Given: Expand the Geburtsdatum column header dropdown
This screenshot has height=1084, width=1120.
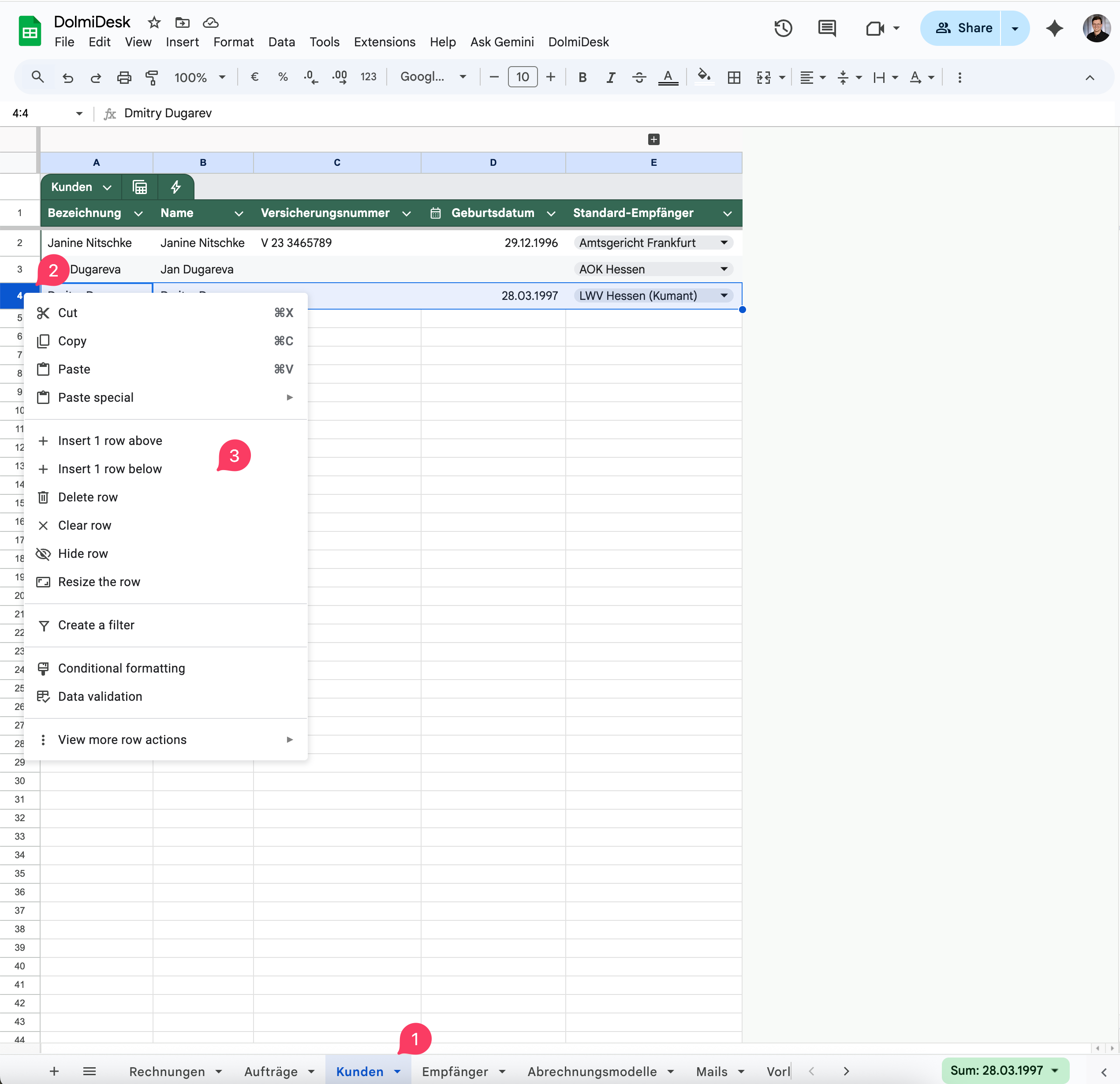Looking at the screenshot, I should [x=551, y=214].
